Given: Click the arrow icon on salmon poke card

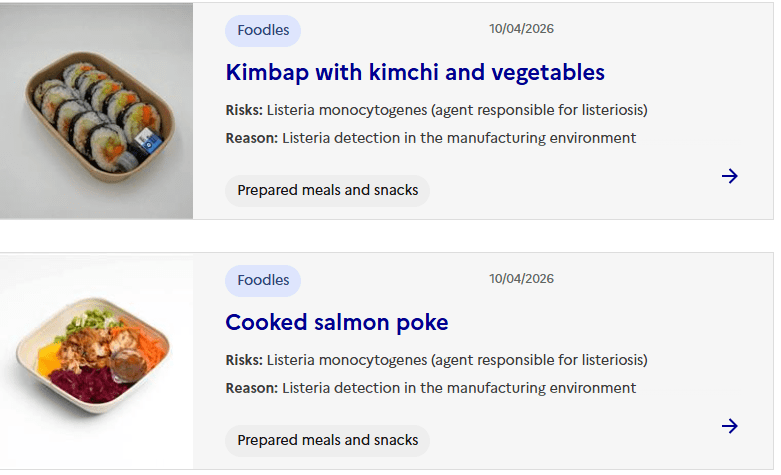Looking at the screenshot, I should pyautogui.click(x=730, y=426).
